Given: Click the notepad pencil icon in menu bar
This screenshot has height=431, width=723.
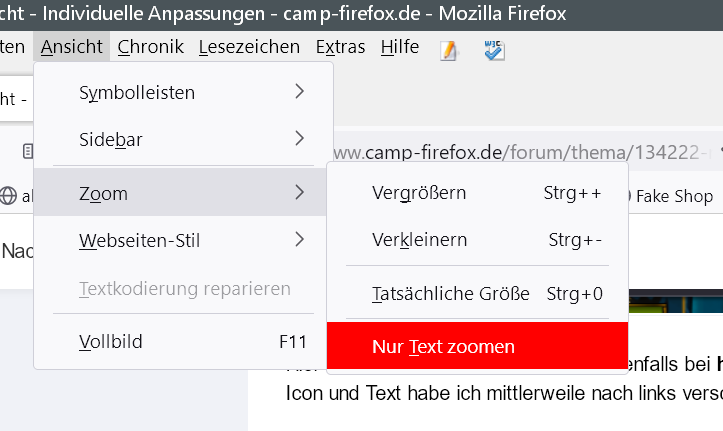Looking at the screenshot, I should [x=448, y=50].
